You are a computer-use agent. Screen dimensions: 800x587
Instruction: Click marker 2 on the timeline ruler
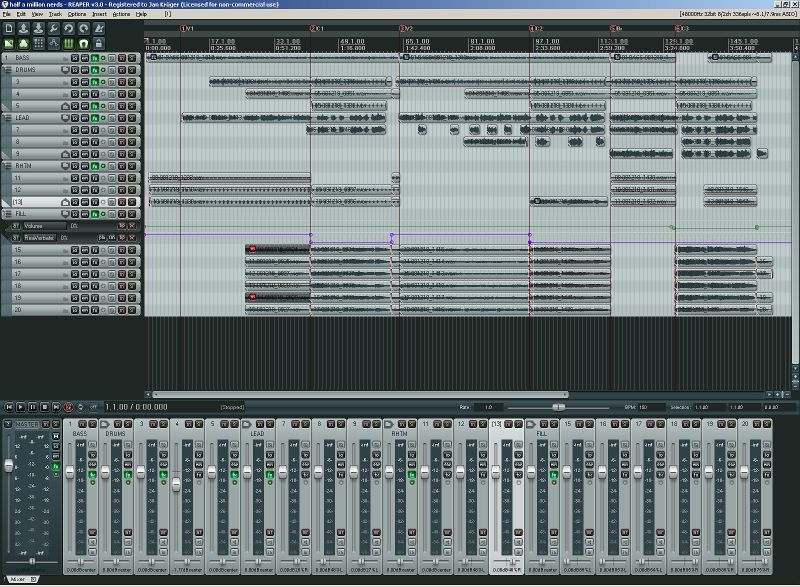click(x=313, y=29)
